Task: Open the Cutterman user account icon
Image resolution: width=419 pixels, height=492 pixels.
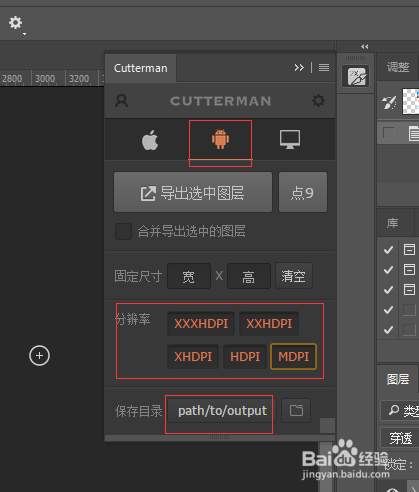Action: [121, 101]
